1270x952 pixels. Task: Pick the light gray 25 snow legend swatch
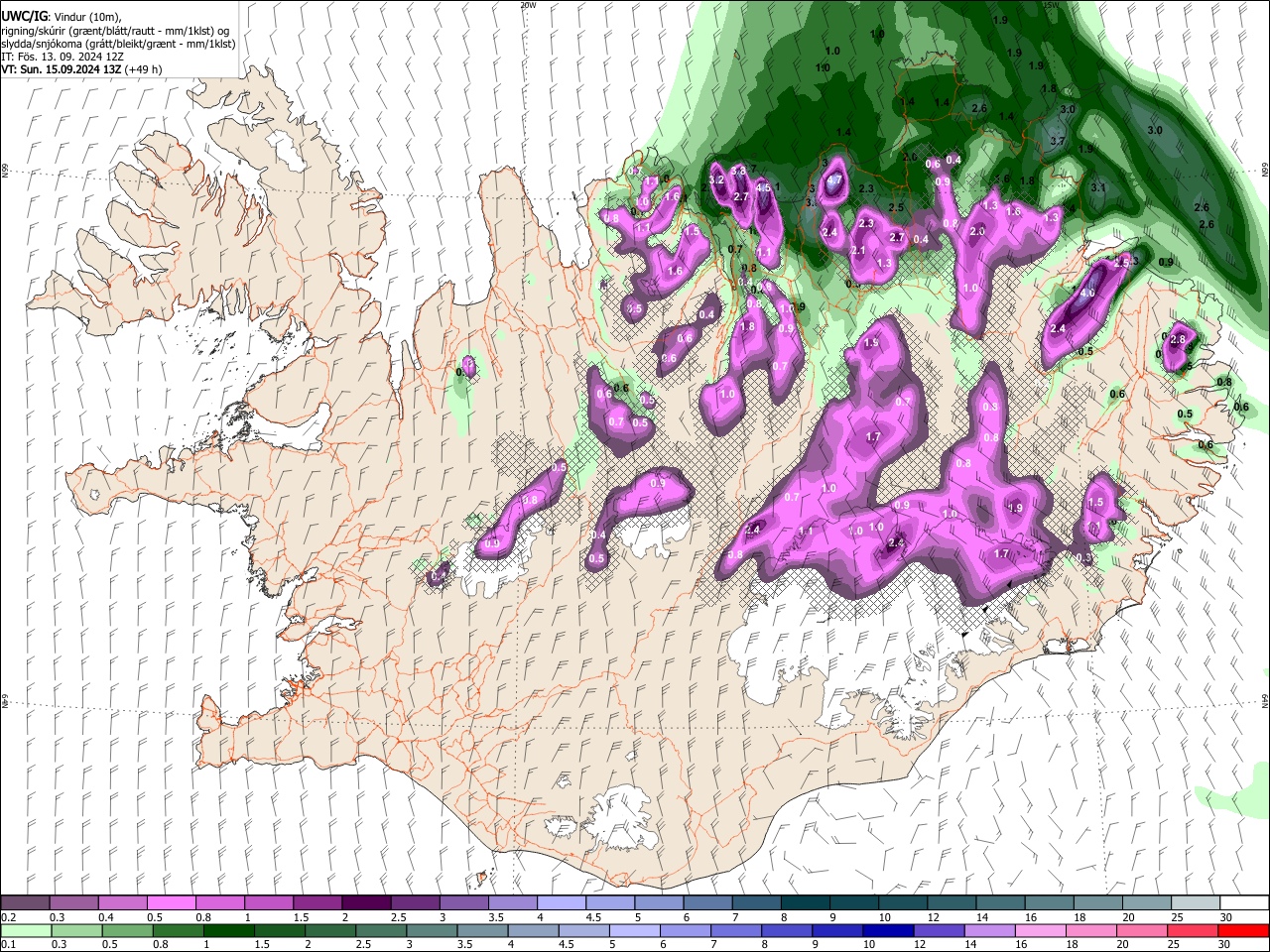(1196, 902)
